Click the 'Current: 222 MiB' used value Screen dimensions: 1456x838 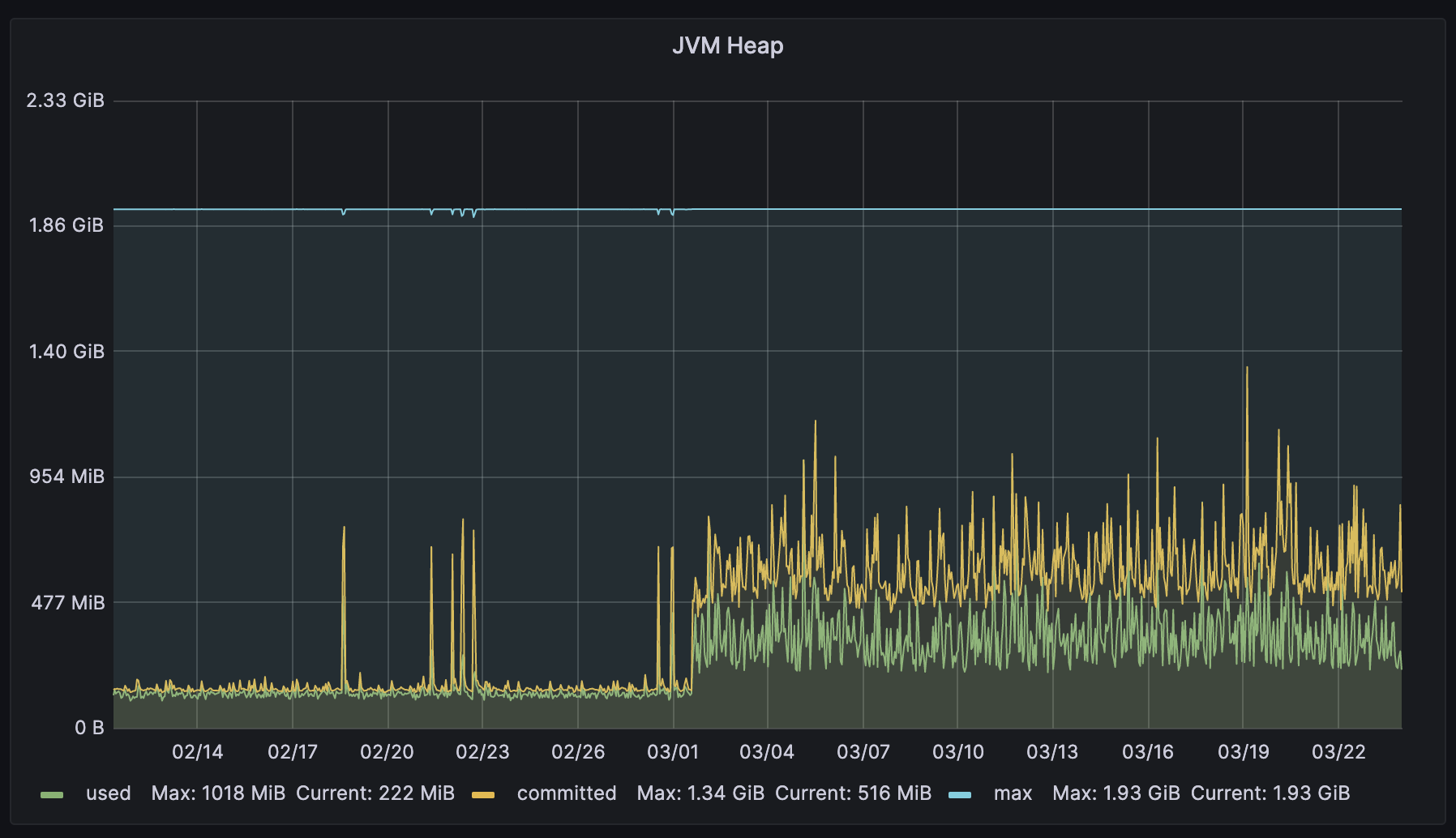[x=375, y=793]
